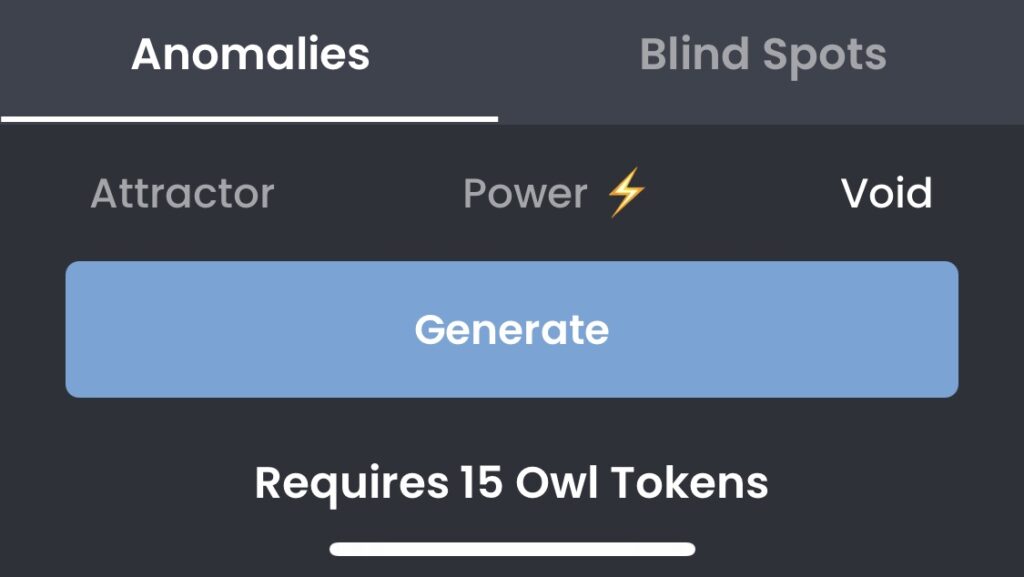Tap the home indicator bar at bottom
This screenshot has height=577, width=1024.
click(512, 549)
